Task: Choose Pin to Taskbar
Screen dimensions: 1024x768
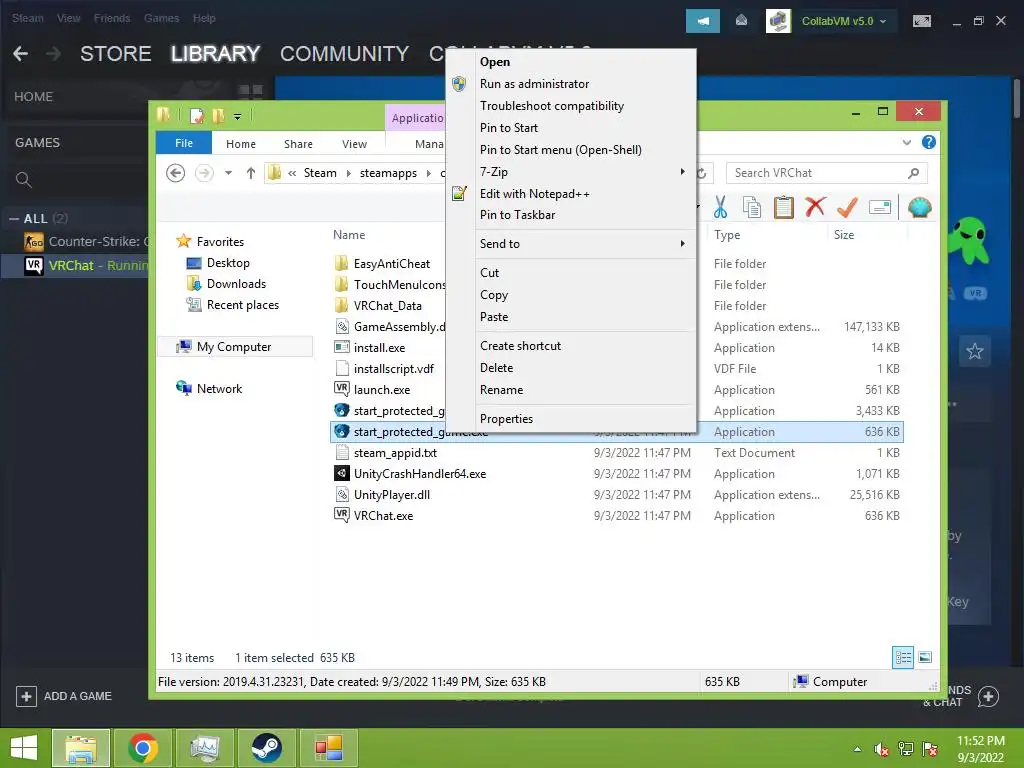Action: (517, 215)
